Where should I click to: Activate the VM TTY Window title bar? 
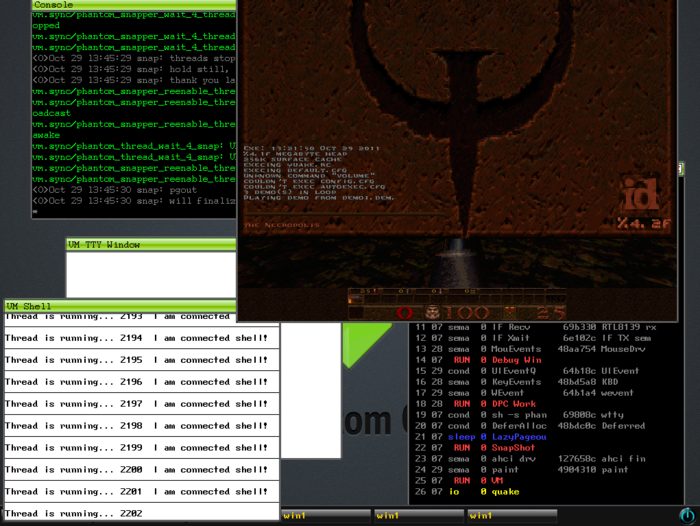coord(151,245)
